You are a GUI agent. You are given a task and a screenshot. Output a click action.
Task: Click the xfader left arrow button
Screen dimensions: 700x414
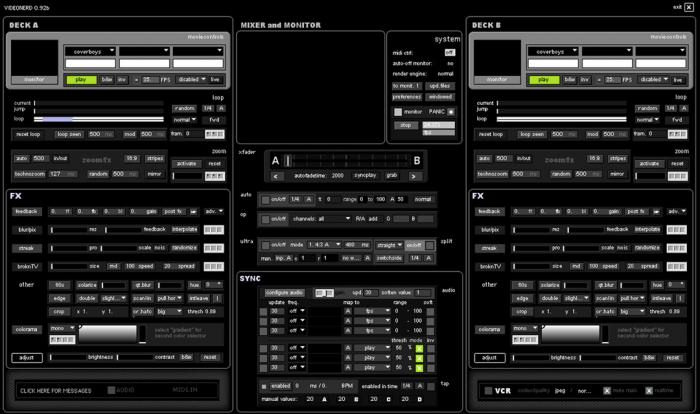click(275, 176)
